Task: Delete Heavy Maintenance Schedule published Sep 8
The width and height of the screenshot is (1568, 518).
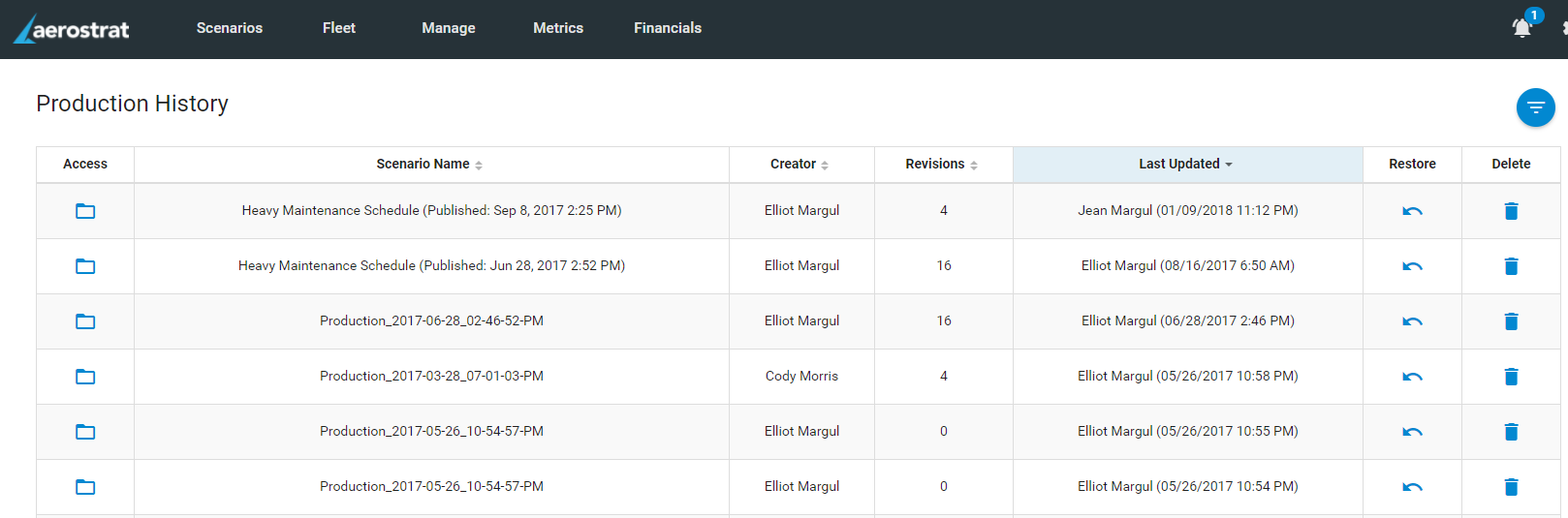Action: coord(1511,211)
